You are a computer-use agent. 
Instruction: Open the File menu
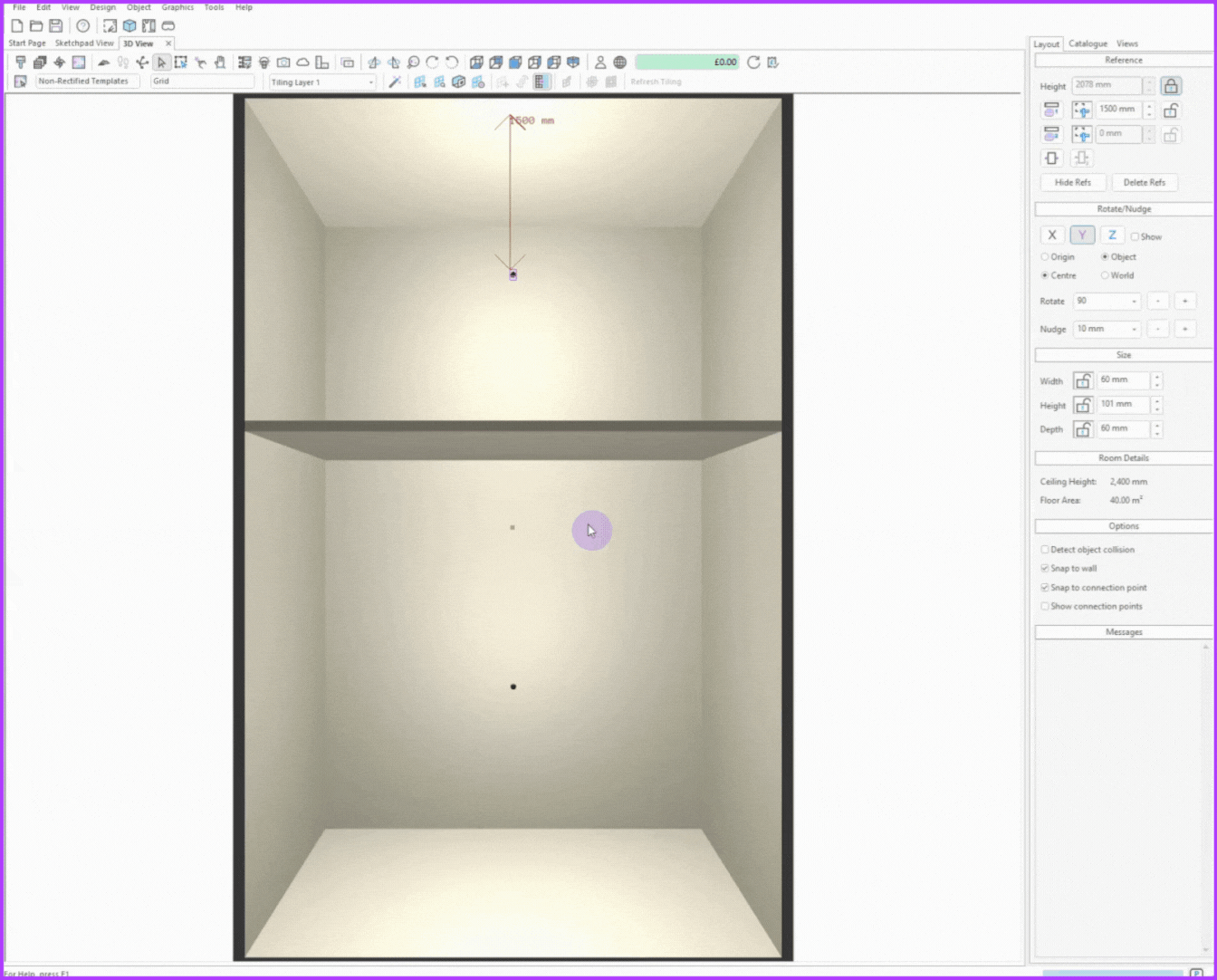[x=19, y=7]
